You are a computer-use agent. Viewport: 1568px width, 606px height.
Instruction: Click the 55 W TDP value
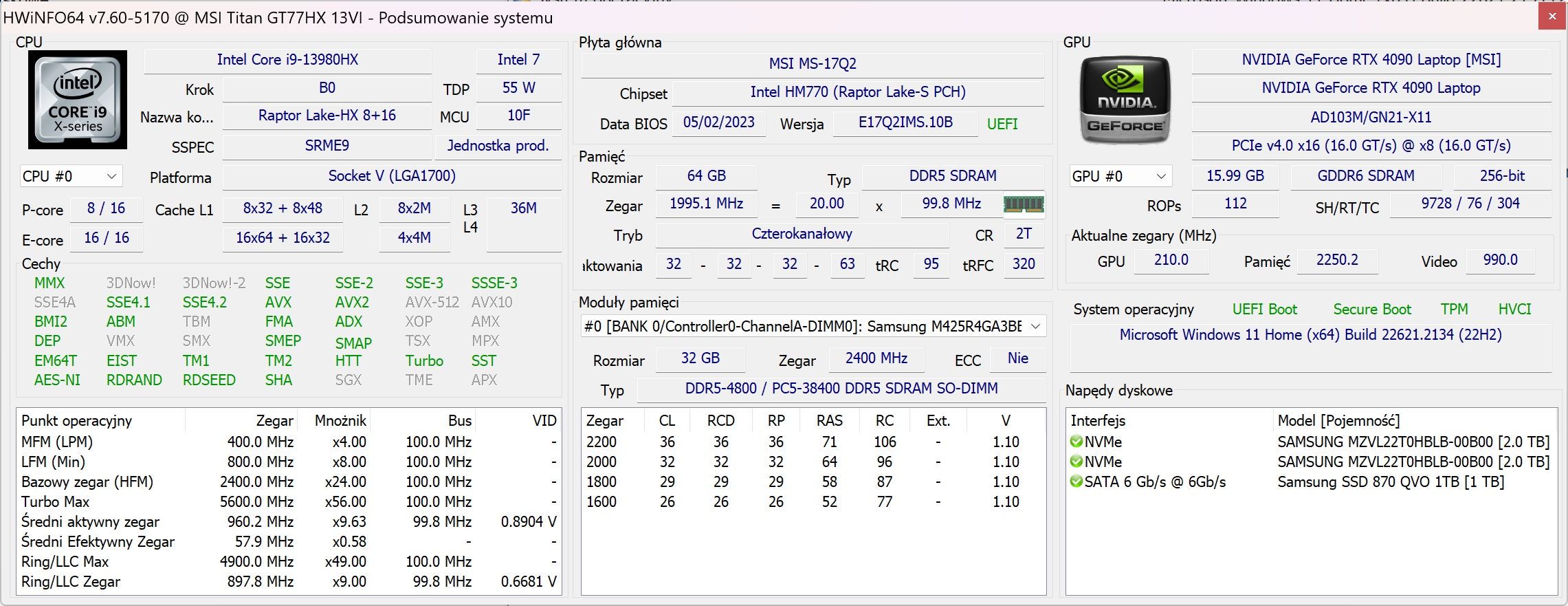(518, 88)
